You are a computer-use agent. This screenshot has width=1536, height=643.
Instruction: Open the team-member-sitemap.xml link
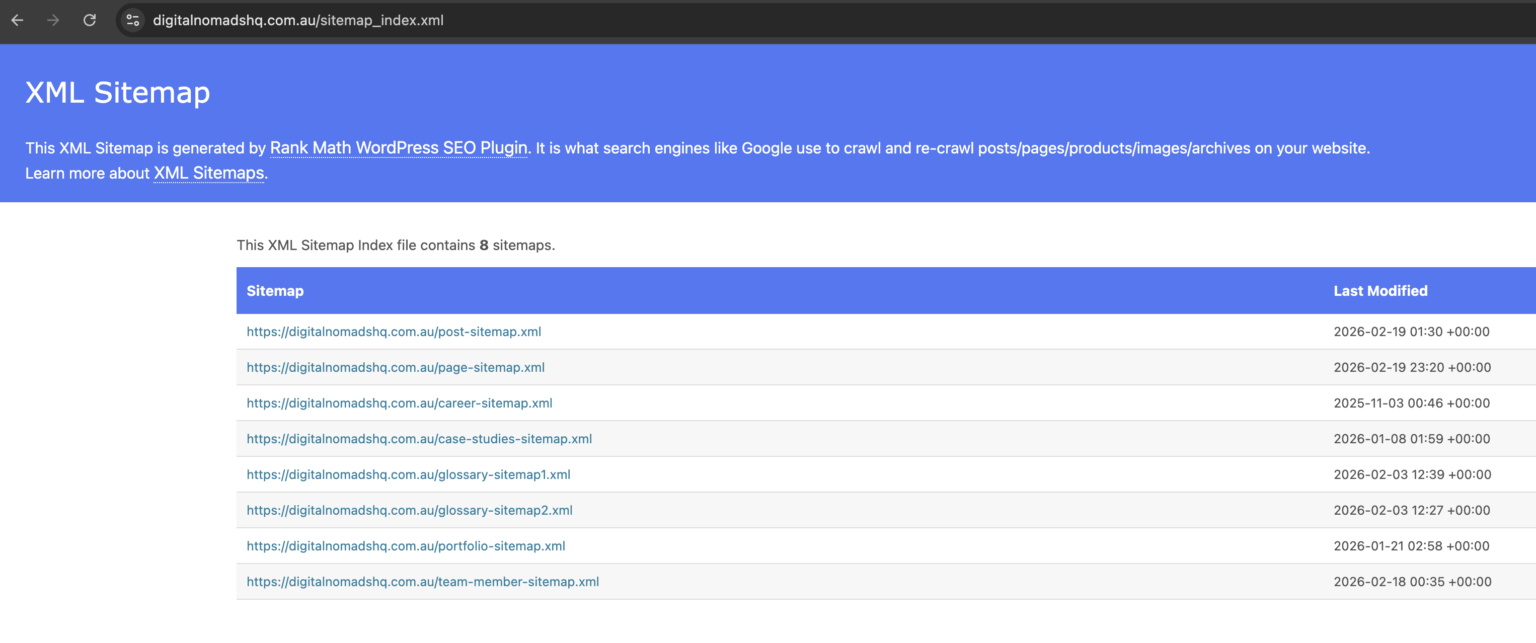(423, 581)
